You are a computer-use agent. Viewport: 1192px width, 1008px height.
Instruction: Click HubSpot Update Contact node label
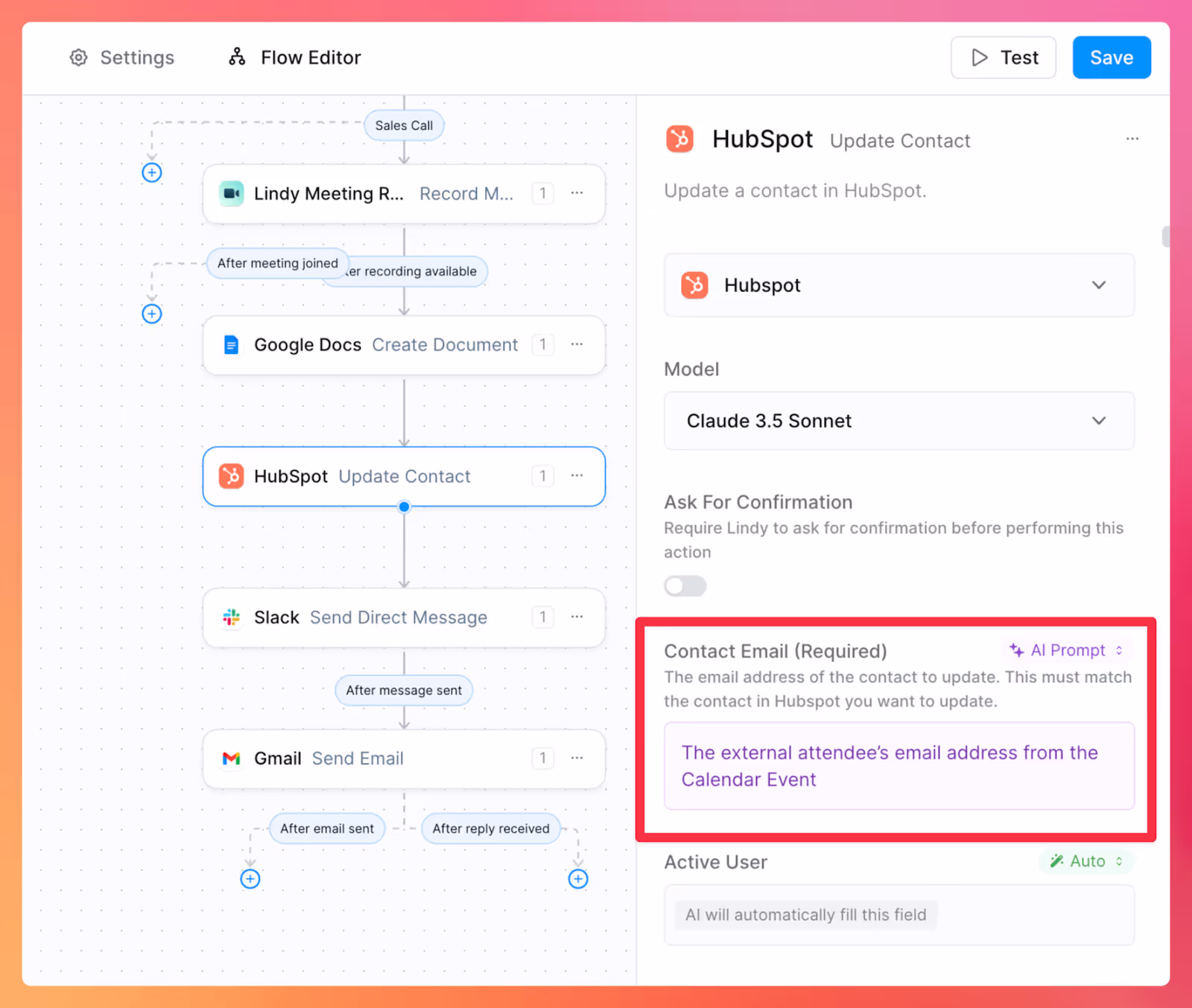[x=362, y=476]
